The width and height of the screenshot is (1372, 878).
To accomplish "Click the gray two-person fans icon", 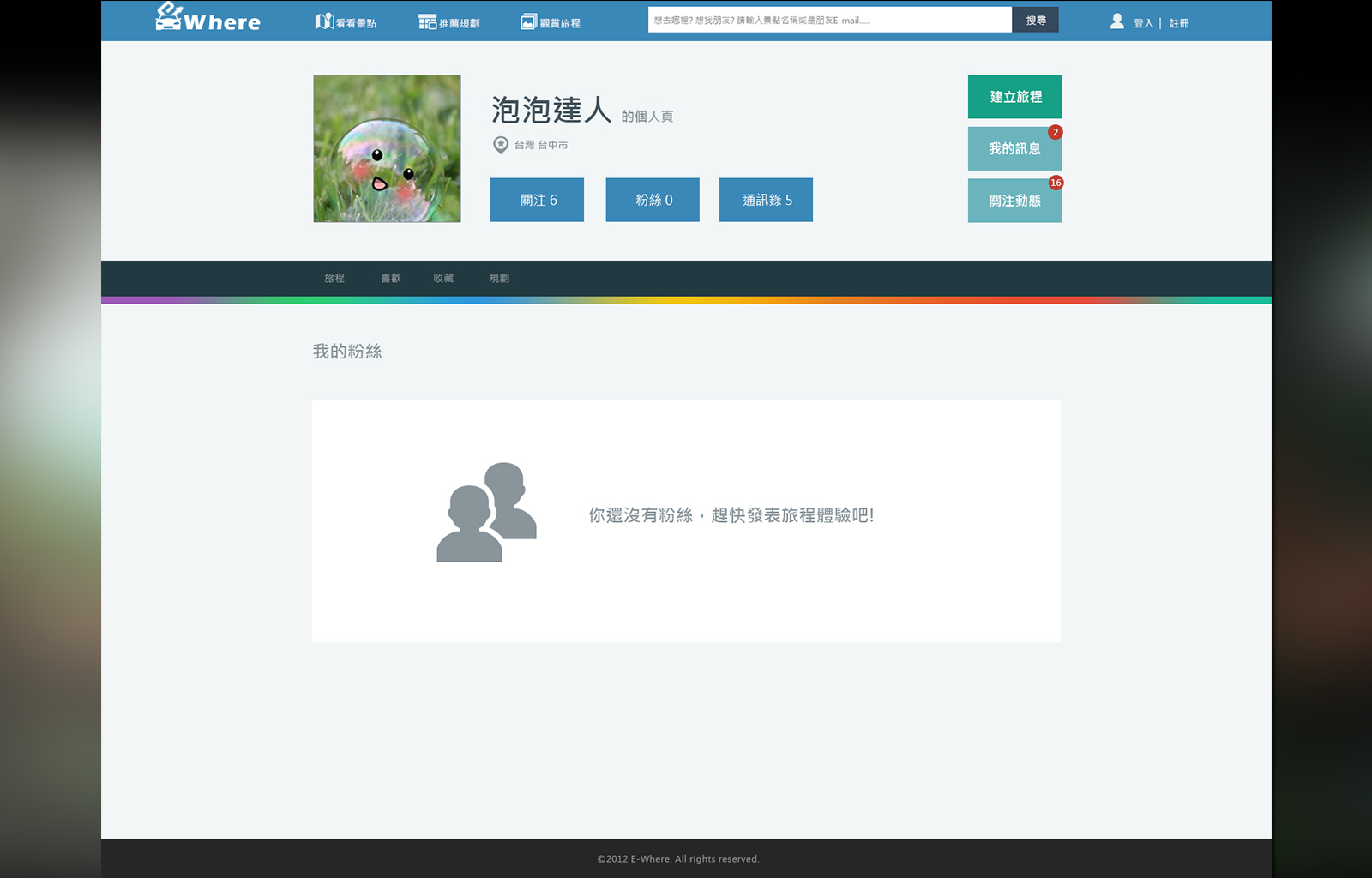I will tap(486, 513).
